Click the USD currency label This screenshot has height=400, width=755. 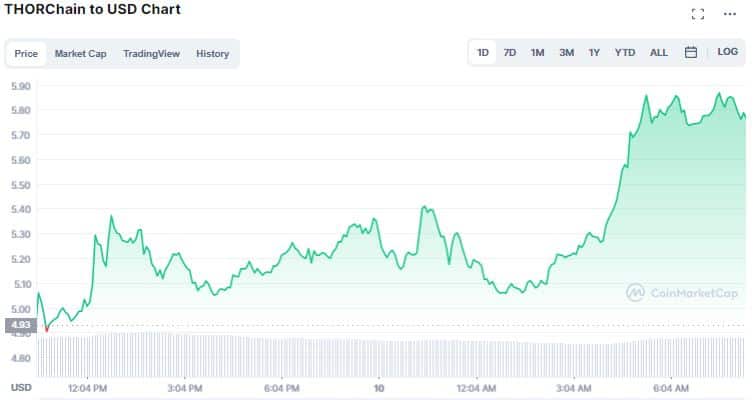point(21,387)
